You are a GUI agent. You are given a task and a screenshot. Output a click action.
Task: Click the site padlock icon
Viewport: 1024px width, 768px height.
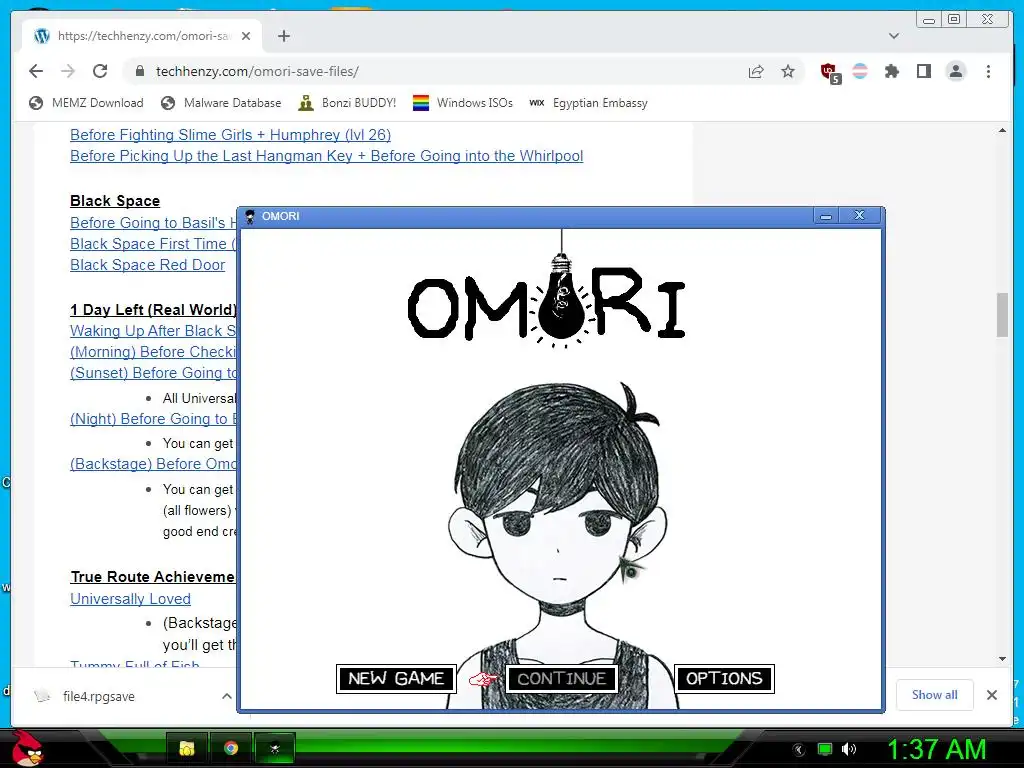[x=139, y=71]
